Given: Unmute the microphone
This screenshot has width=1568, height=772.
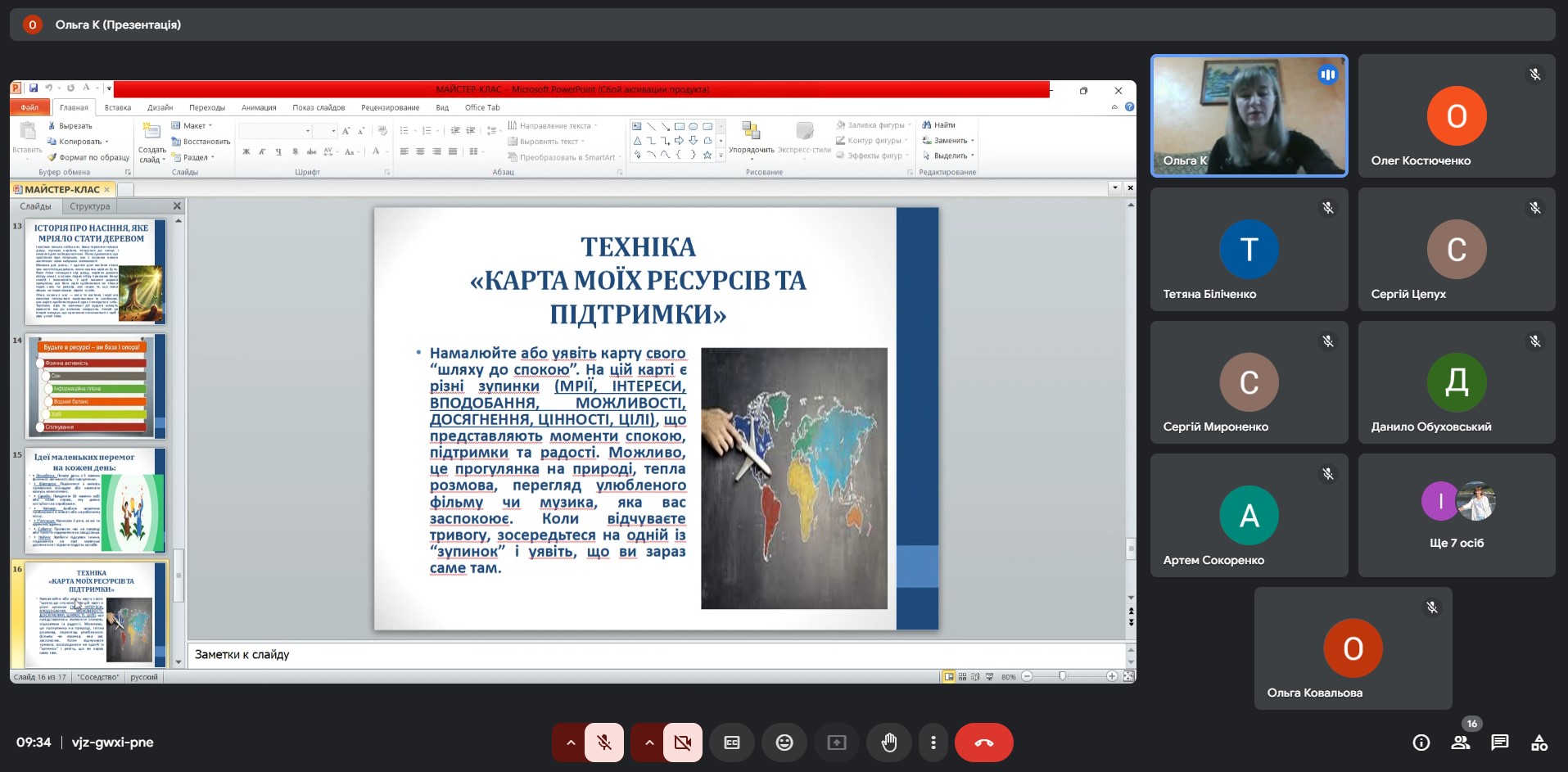Looking at the screenshot, I should [x=604, y=743].
